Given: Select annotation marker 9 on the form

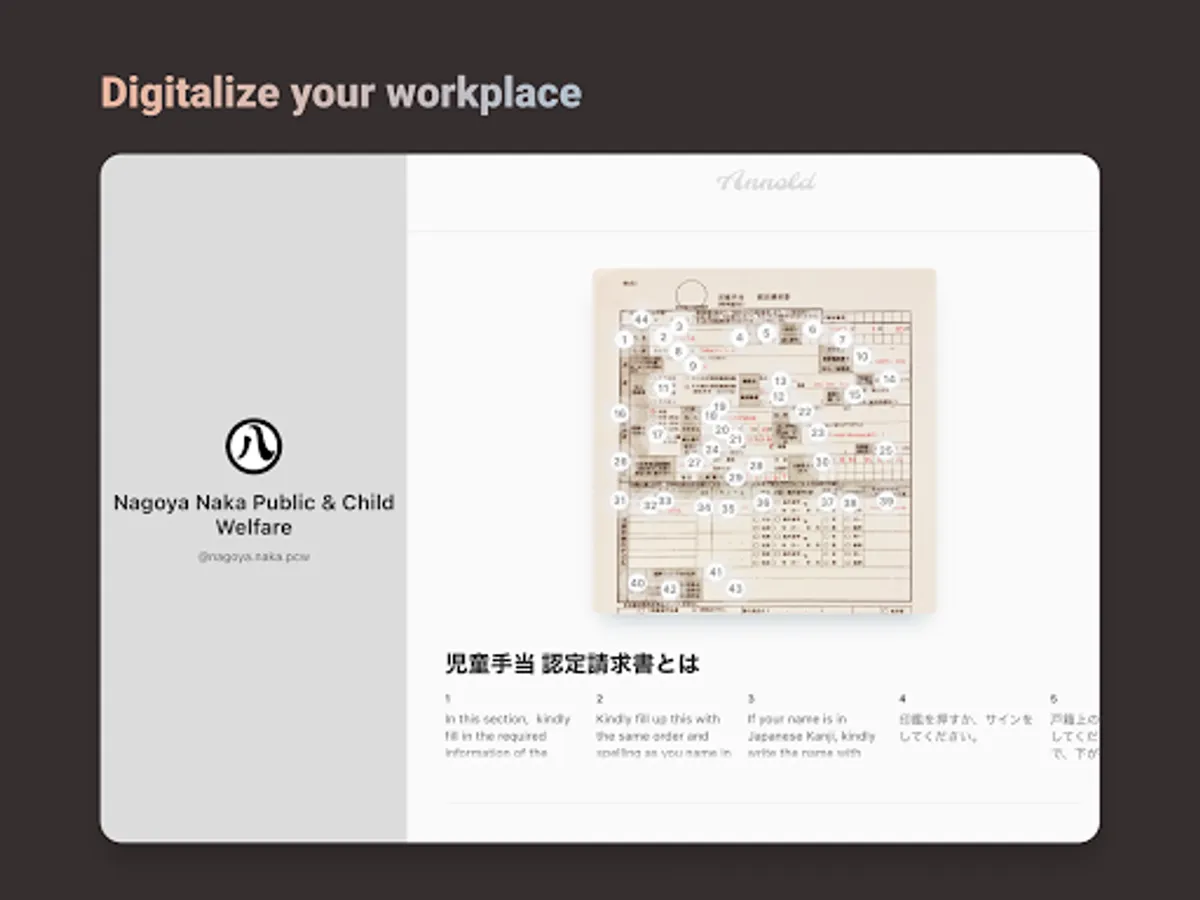Looking at the screenshot, I should 692,366.
